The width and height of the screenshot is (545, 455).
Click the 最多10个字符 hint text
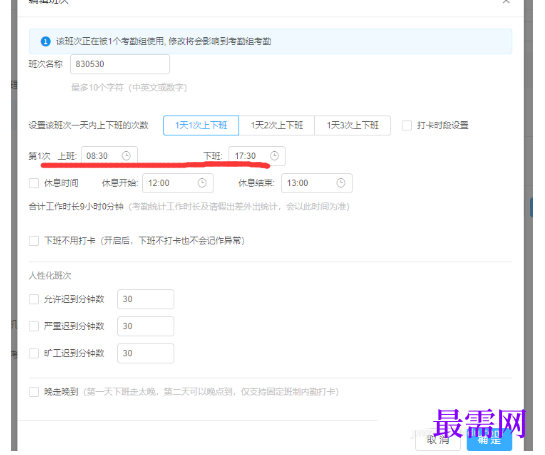(x=129, y=87)
